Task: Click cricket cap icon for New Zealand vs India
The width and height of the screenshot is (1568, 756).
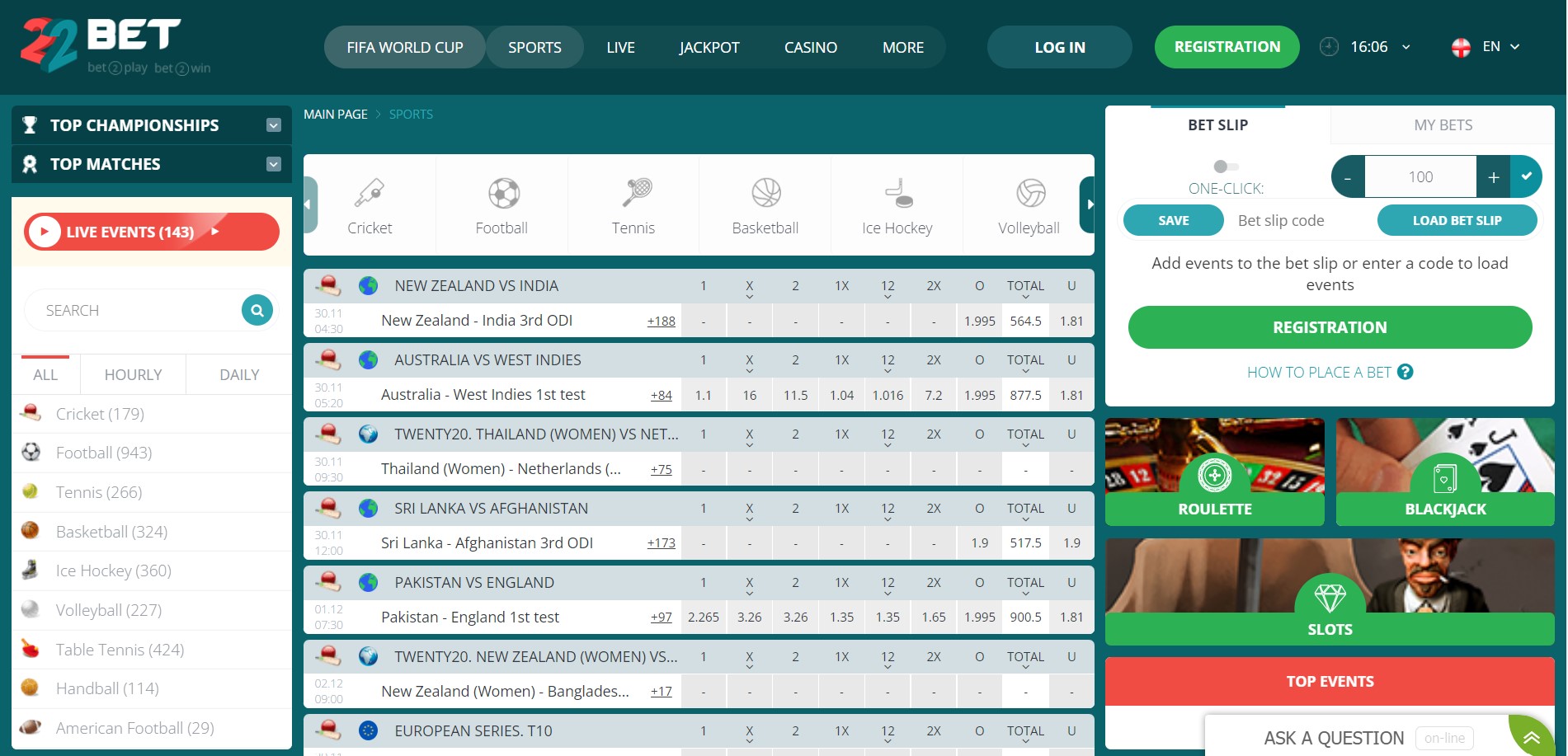Action: click(328, 286)
